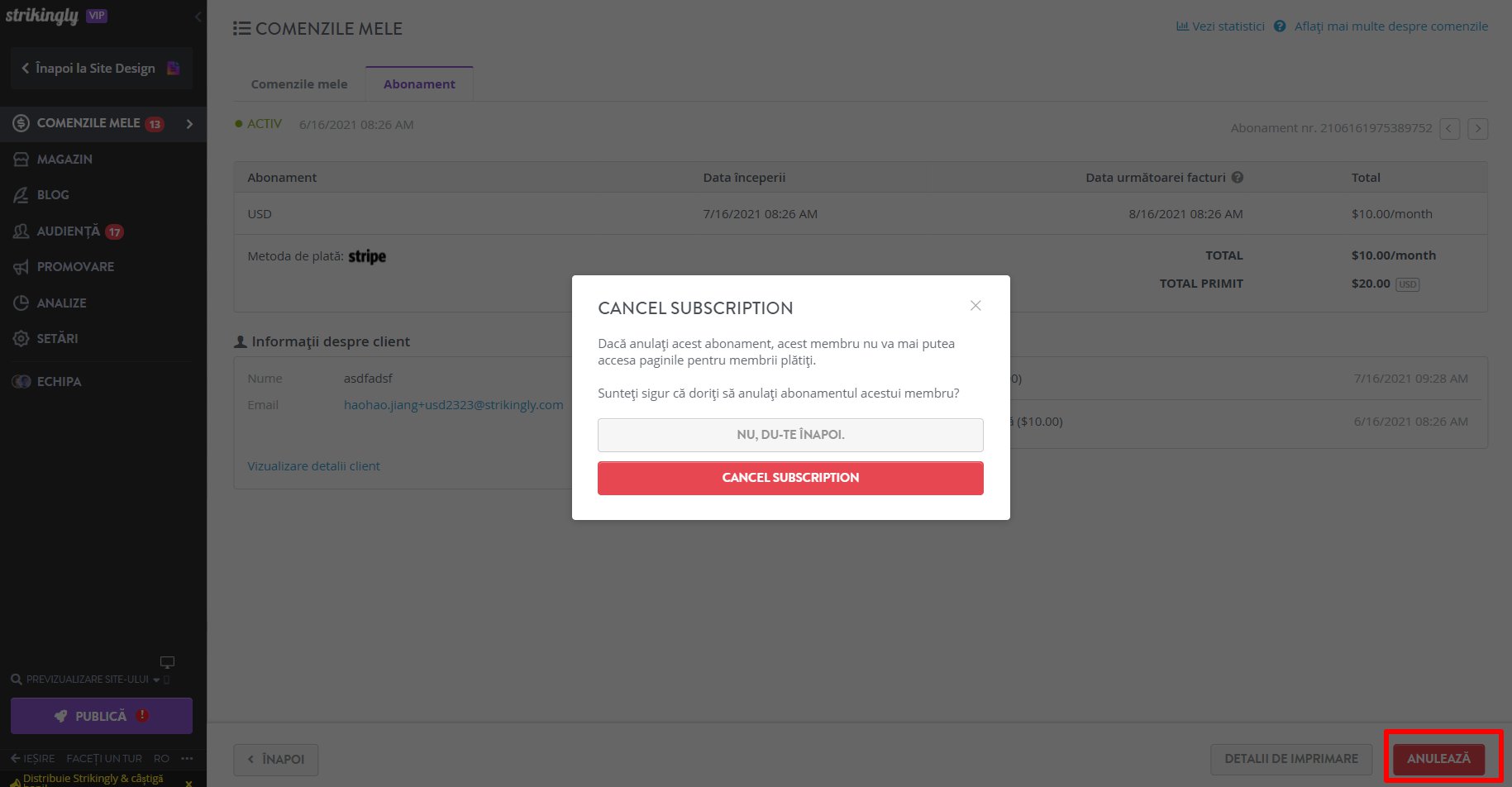Switch to the Comenzile mele tab
This screenshot has height=787, width=1512.
pos(299,84)
